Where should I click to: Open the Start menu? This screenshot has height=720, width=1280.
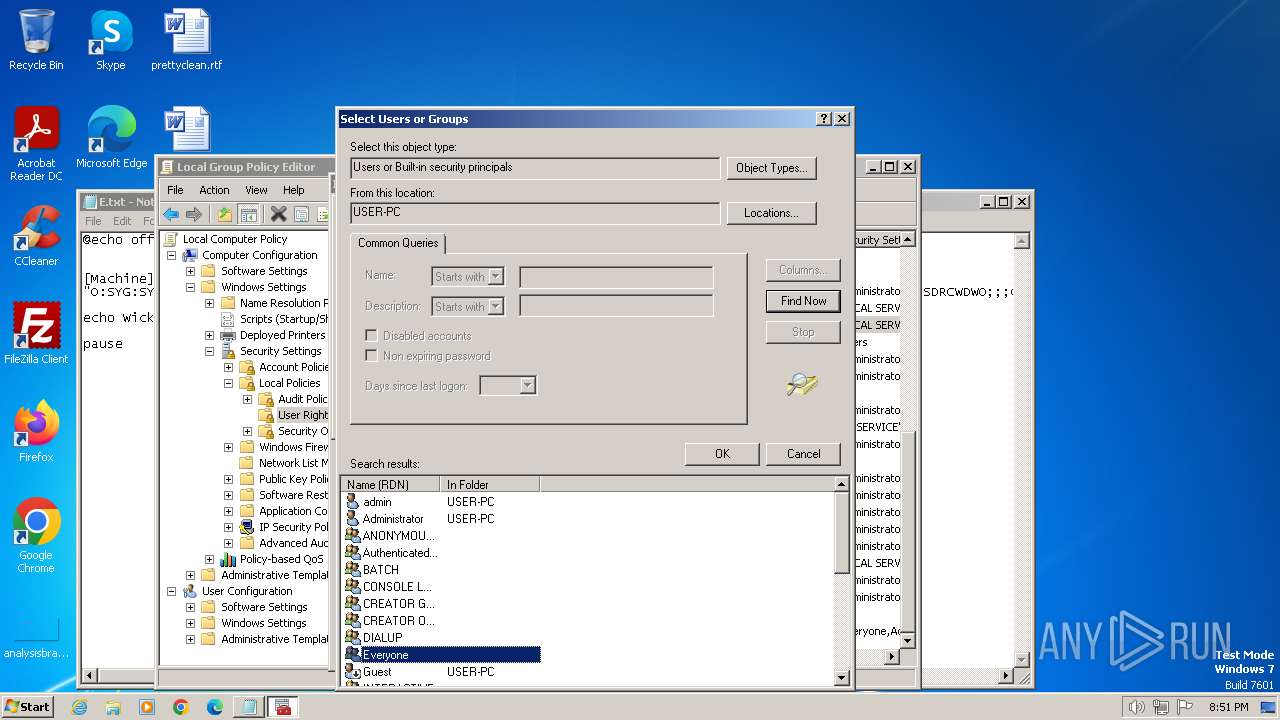[x=27, y=707]
